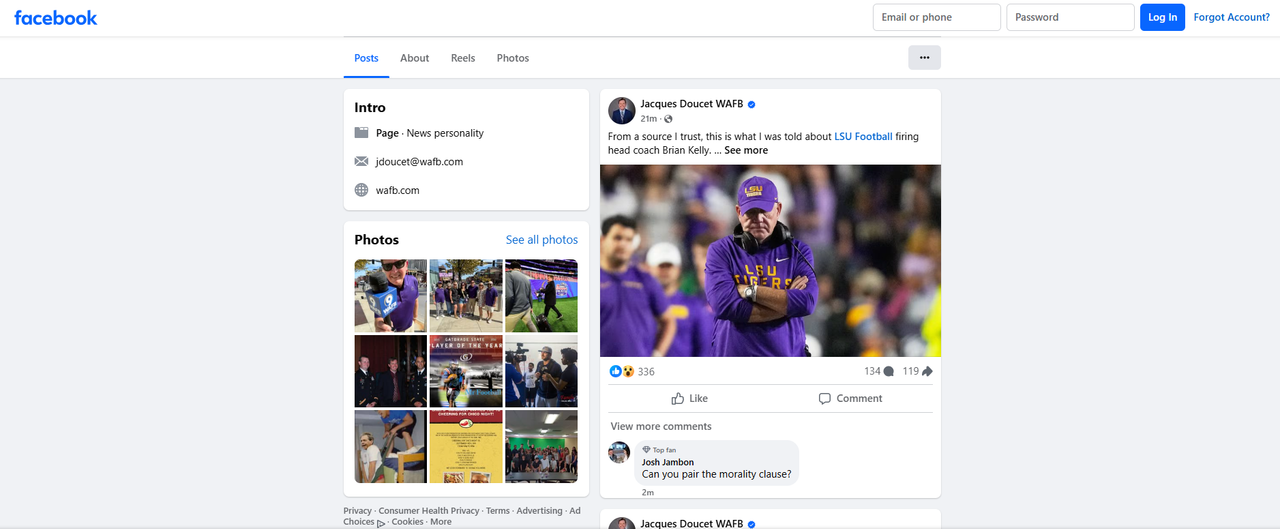Open the three-dot page options menu
Image resolution: width=1280 pixels, height=529 pixels.
click(x=924, y=58)
